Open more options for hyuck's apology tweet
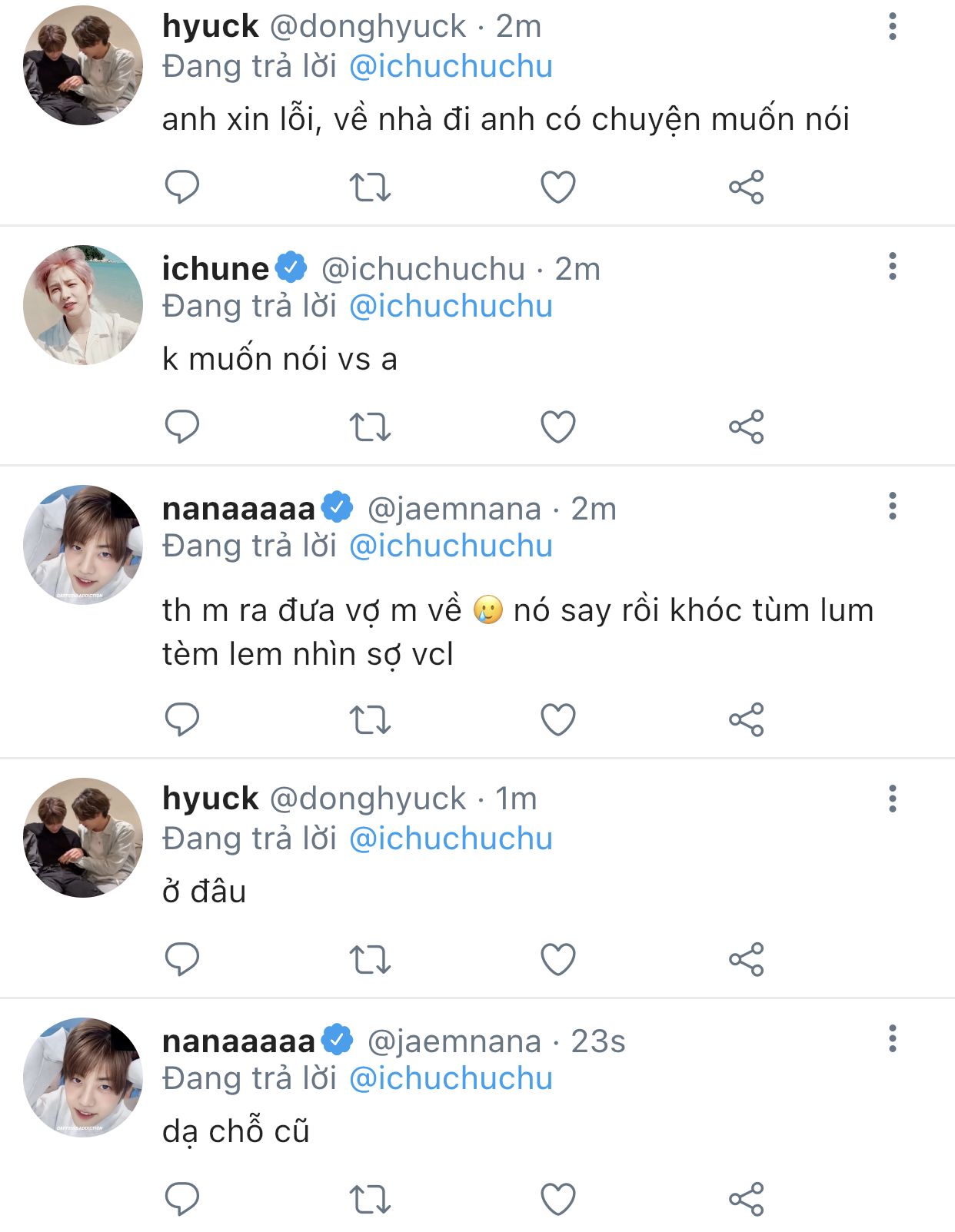This screenshot has width=955, height=1232. [x=892, y=27]
